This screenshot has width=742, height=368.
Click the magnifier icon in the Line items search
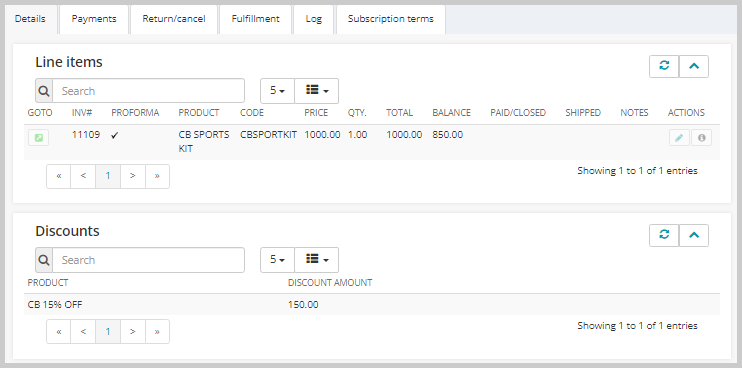coord(44,91)
